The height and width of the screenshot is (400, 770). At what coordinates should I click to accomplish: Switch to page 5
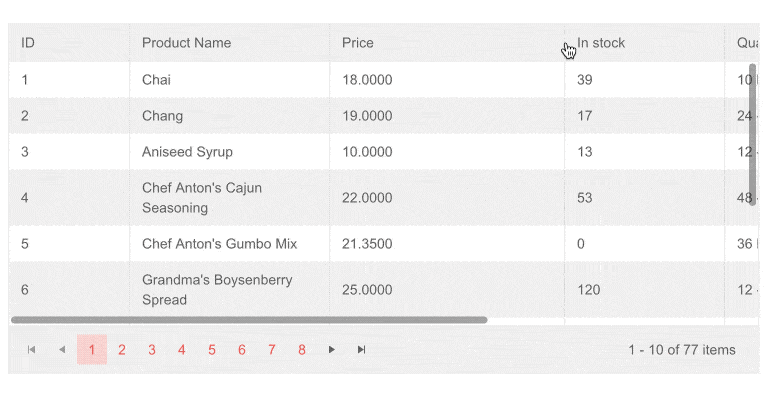point(212,350)
